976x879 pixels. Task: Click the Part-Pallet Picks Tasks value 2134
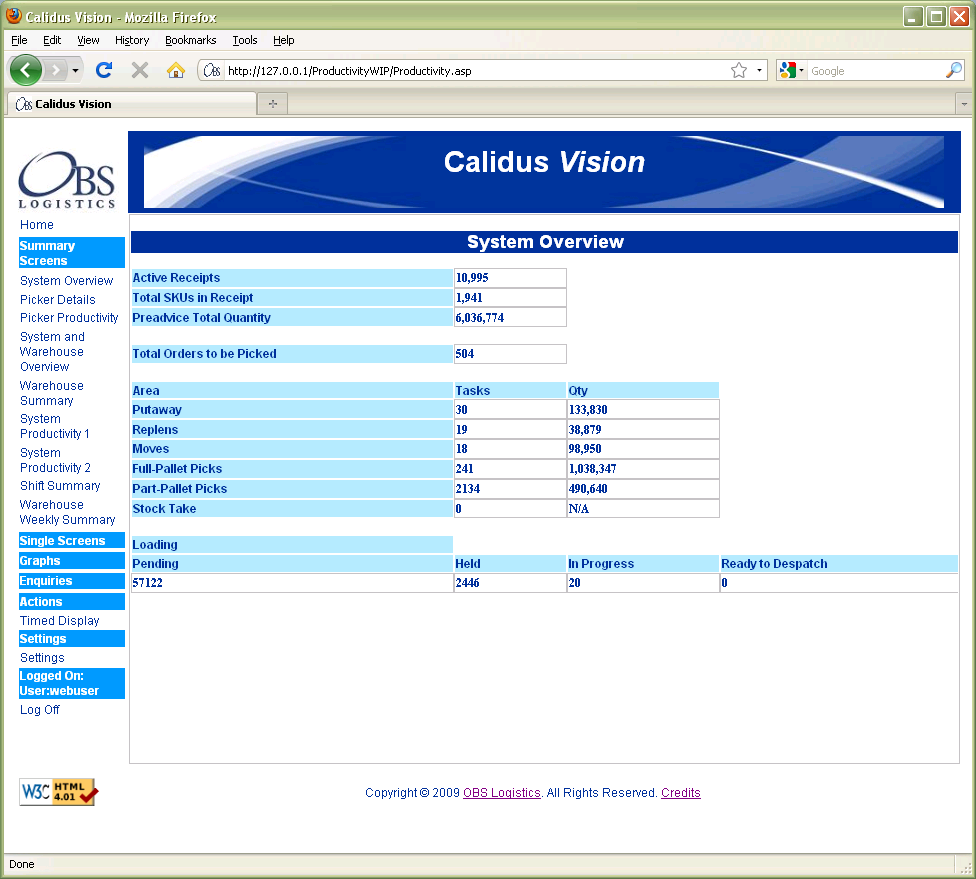point(510,489)
